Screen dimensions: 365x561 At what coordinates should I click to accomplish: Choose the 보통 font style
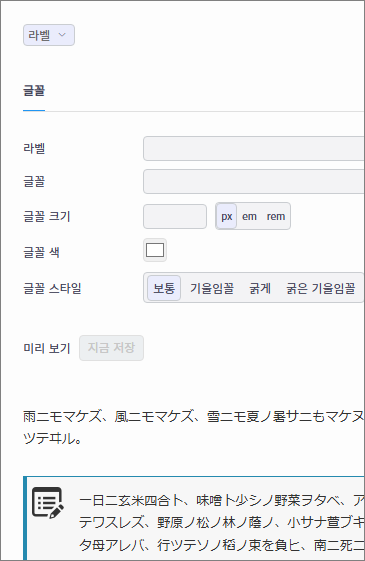[164, 288]
